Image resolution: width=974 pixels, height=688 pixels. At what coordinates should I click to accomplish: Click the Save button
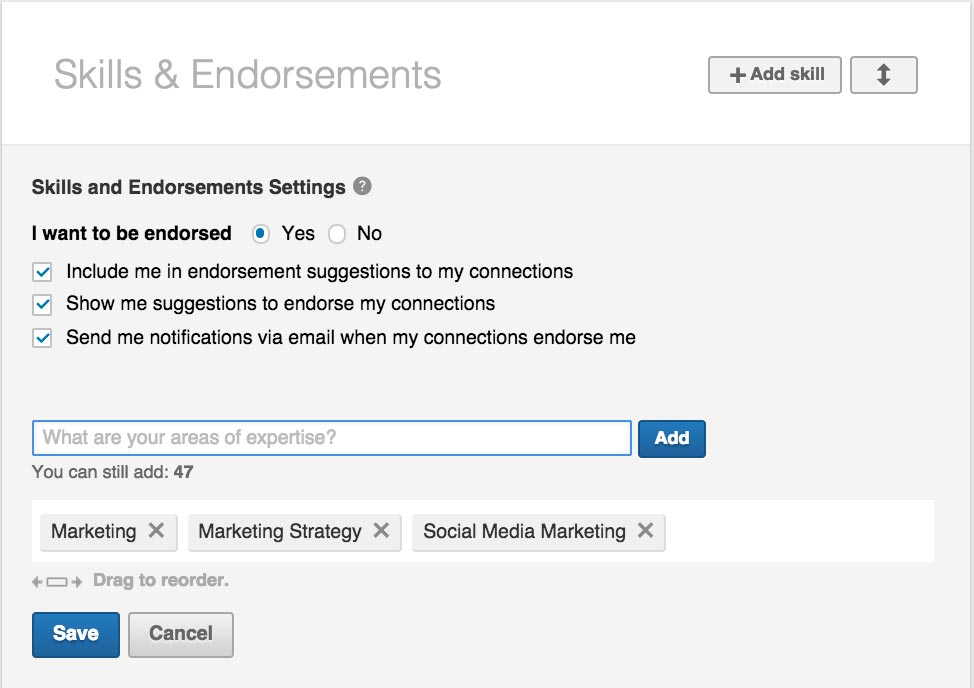click(x=75, y=634)
